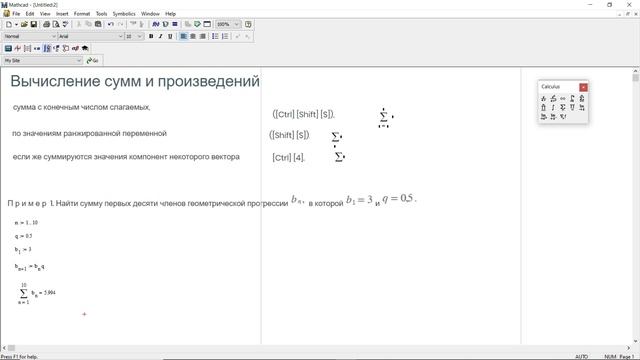Open the Greek symbols toolbar
The width and height of the screenshot is (640, 360).
(x=76, y=48)
